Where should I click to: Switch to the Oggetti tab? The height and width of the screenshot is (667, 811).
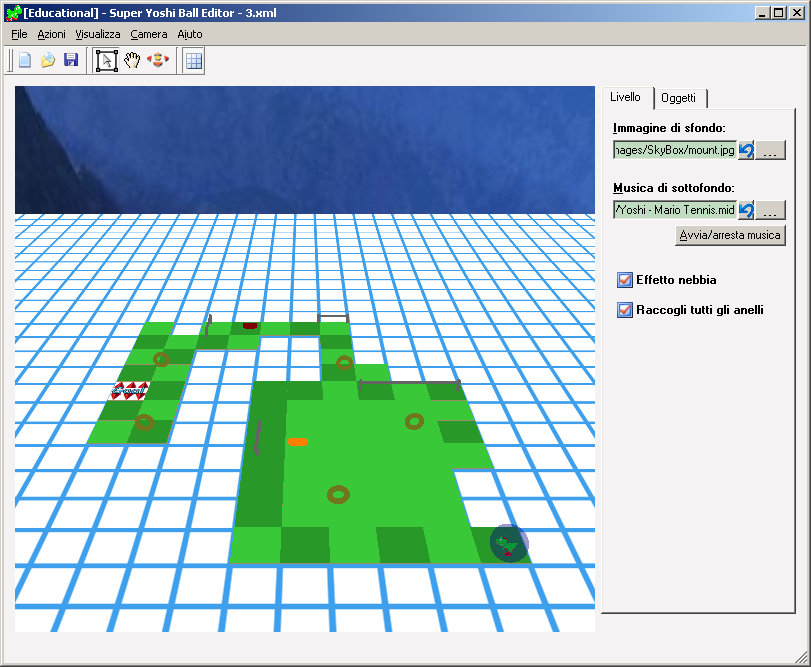679,98
